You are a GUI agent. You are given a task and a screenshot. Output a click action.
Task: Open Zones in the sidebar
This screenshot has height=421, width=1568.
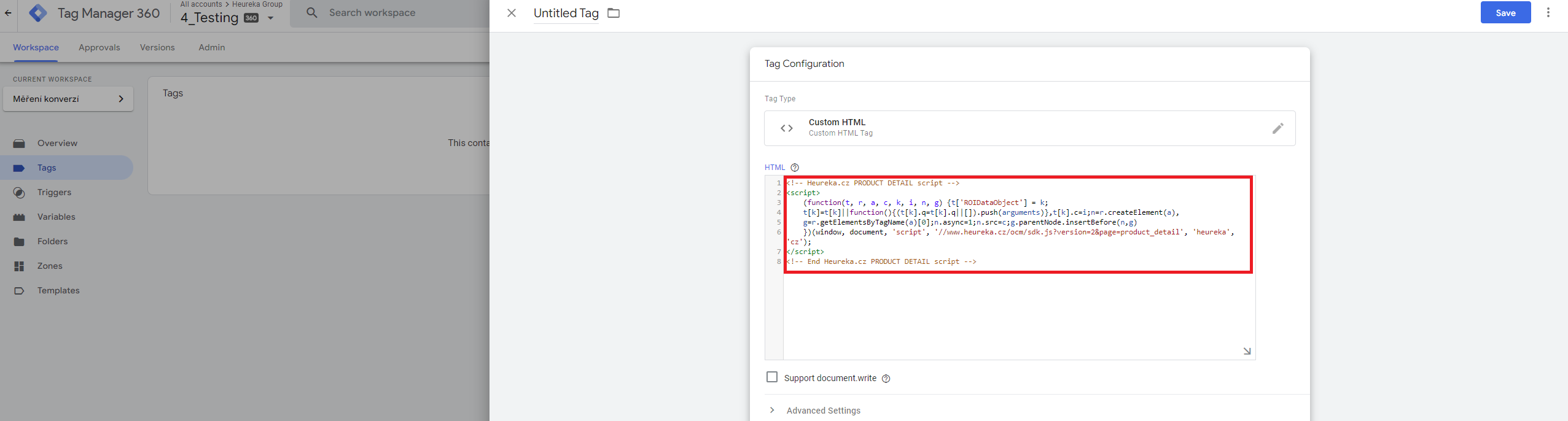pyautogui.click(x=66, y=266)
